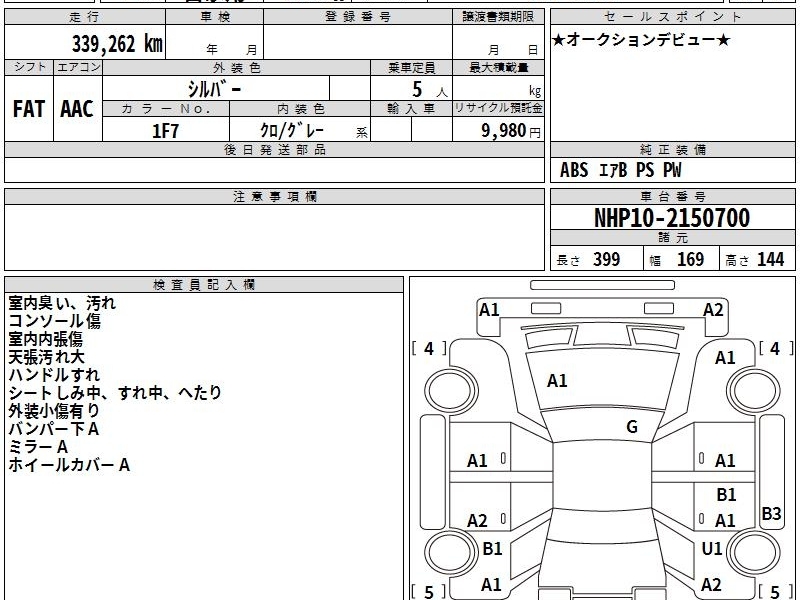This screenshot has width=800, height=600.
Task: Click the カラーNo. header cell
Action: (x=166, y=109)
